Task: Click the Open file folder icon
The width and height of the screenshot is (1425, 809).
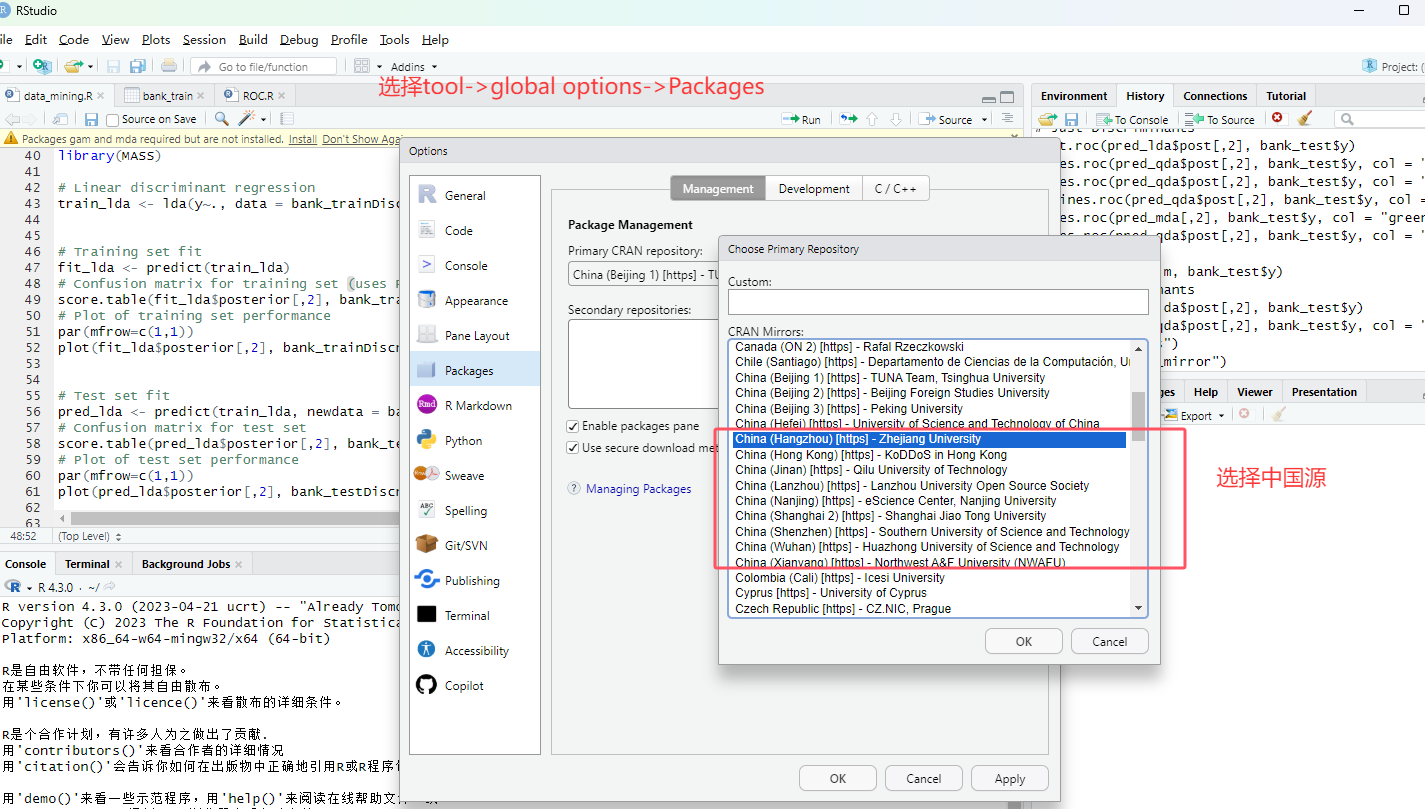Action: pyautogui.click(x=72, y=66)
